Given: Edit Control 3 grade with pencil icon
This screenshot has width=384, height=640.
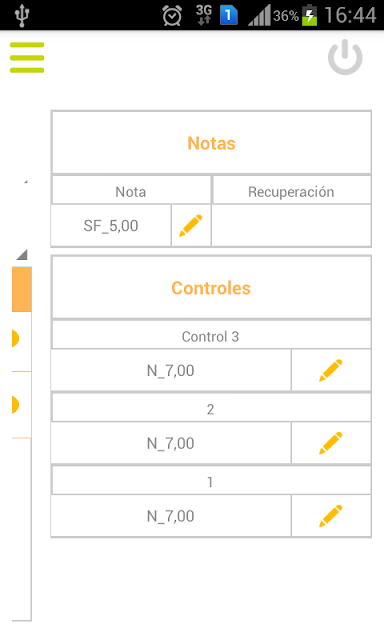Looking at the screenshot, I should click(331, 370).
